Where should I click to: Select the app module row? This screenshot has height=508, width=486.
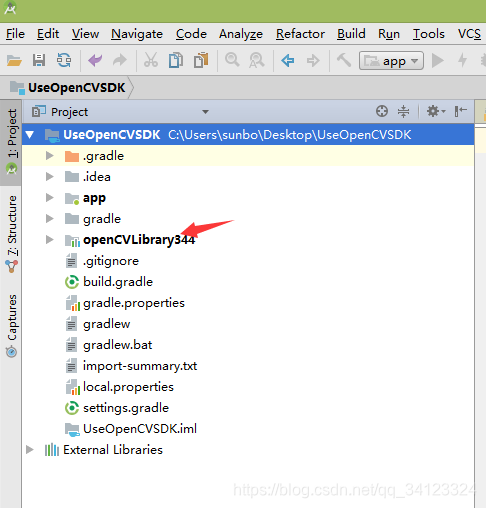point(248,198)
